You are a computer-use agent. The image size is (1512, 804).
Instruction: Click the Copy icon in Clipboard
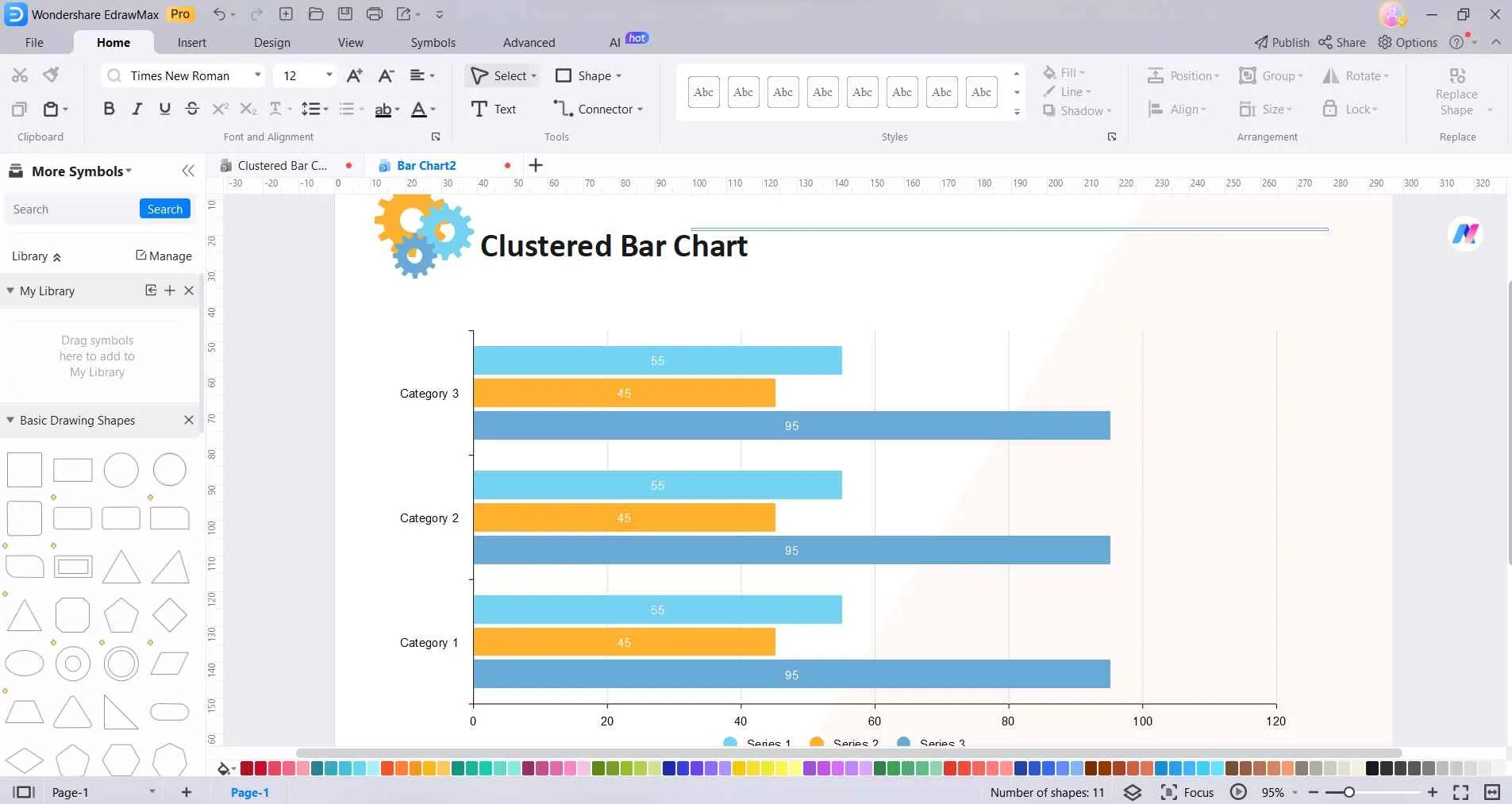point(20,109)
